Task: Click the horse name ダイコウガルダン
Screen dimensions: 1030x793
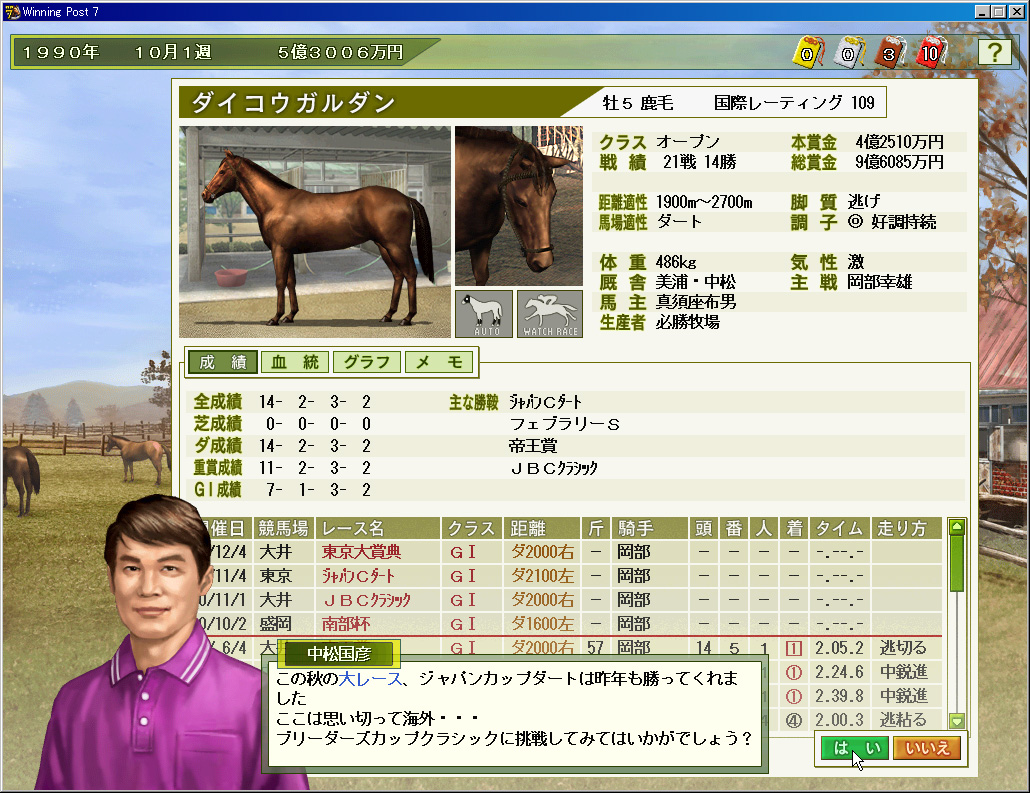Action: tap(293, 102)
